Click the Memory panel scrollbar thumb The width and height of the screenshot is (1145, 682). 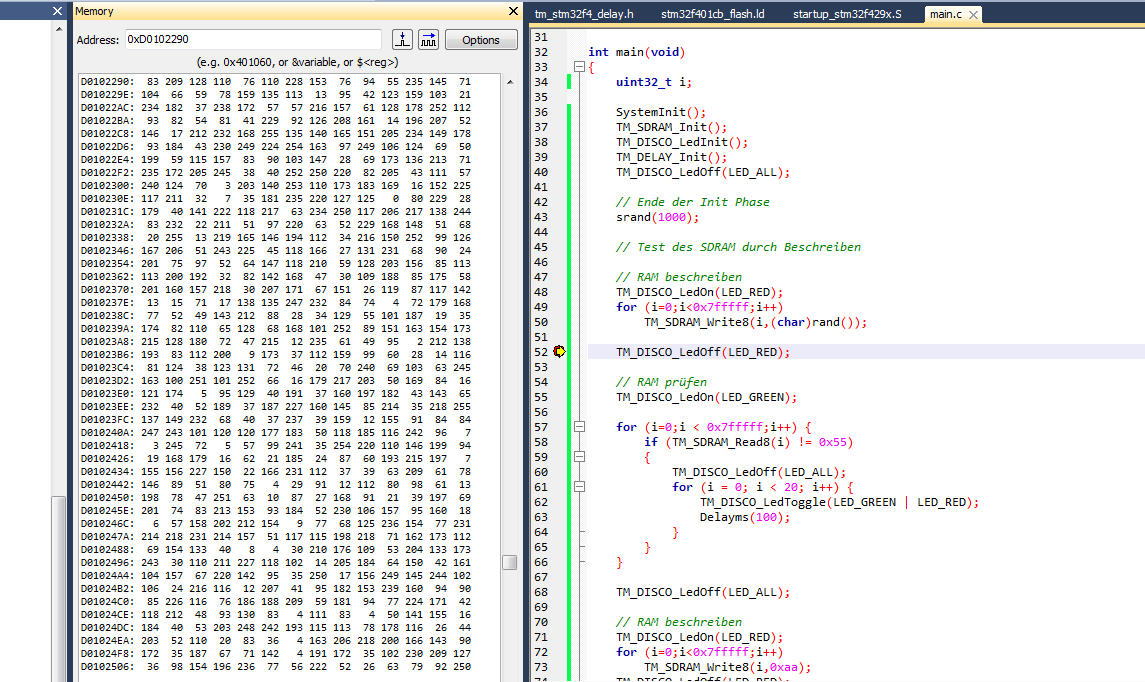(x=509, y=562)
